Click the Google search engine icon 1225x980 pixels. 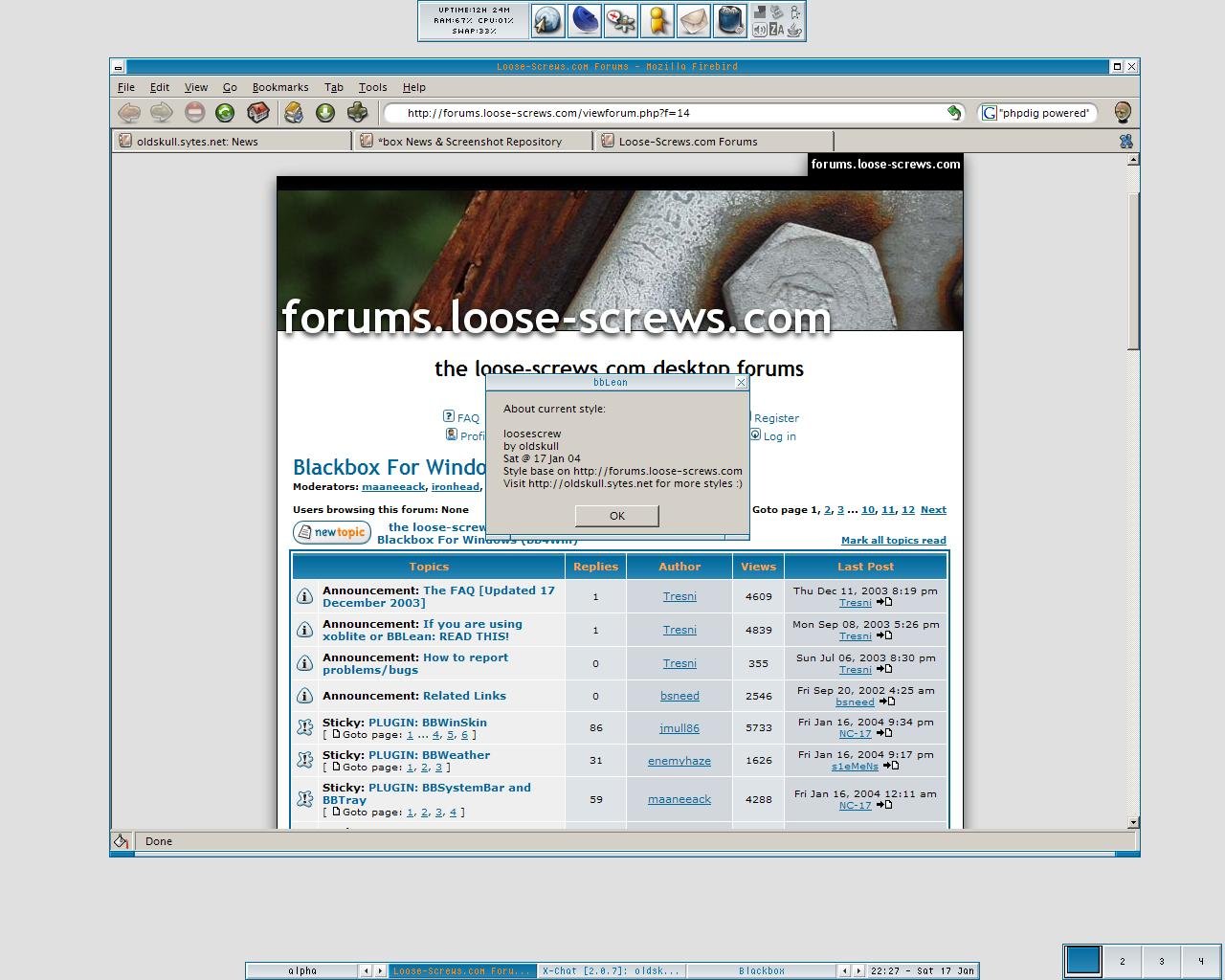(x=990, y=113)
